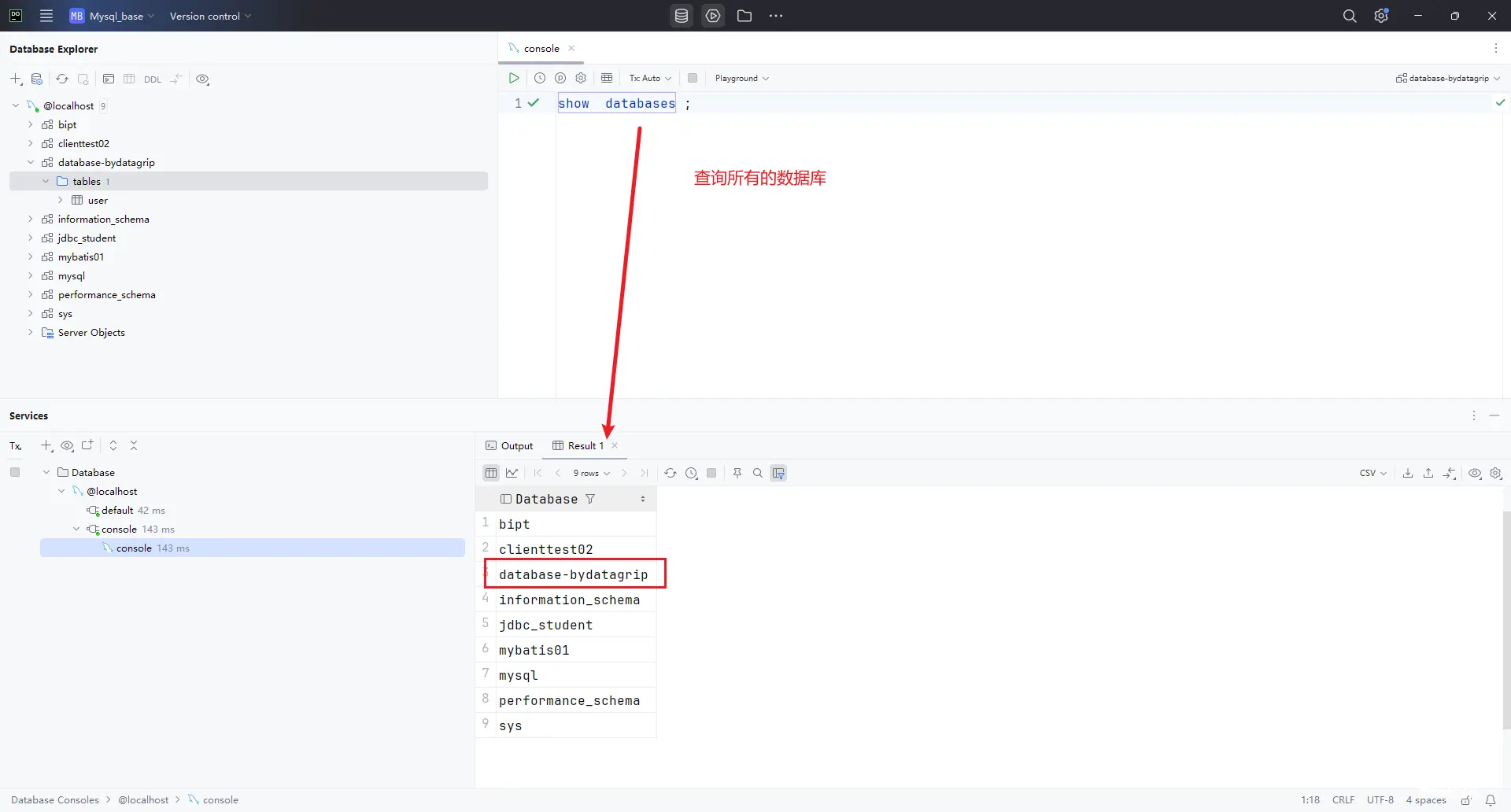Add service with plus in Services toolbar
The image size is (1511, 812).
pyautogui.click(x=46, y=445)
